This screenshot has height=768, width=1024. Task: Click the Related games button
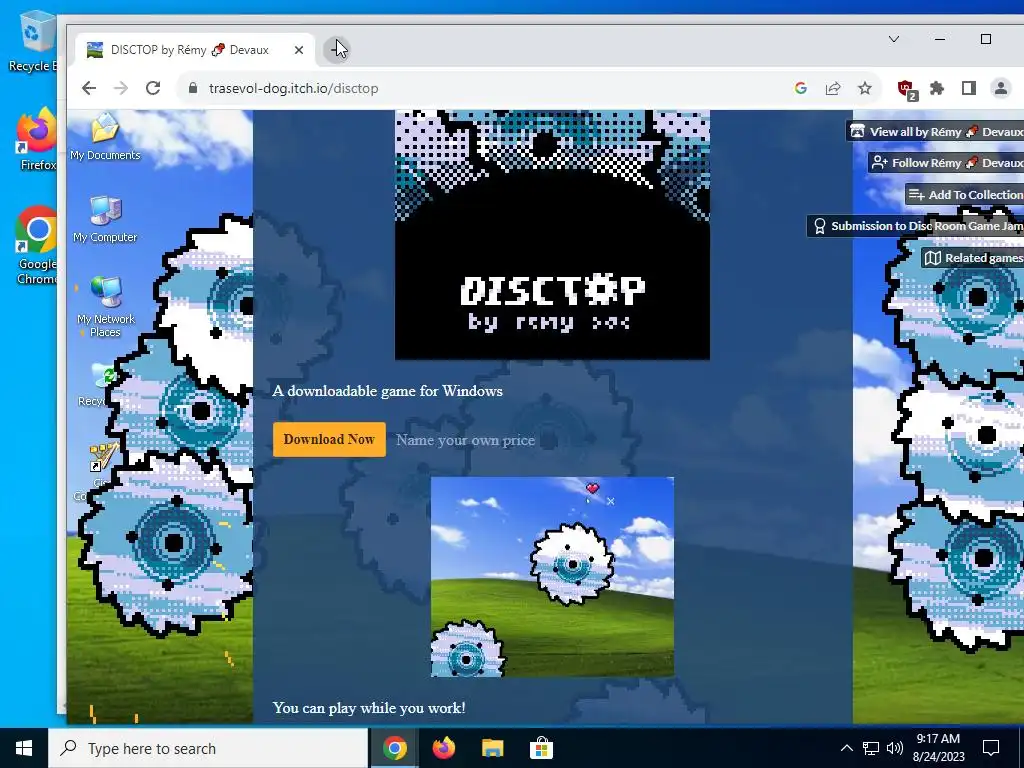point(972,257)
